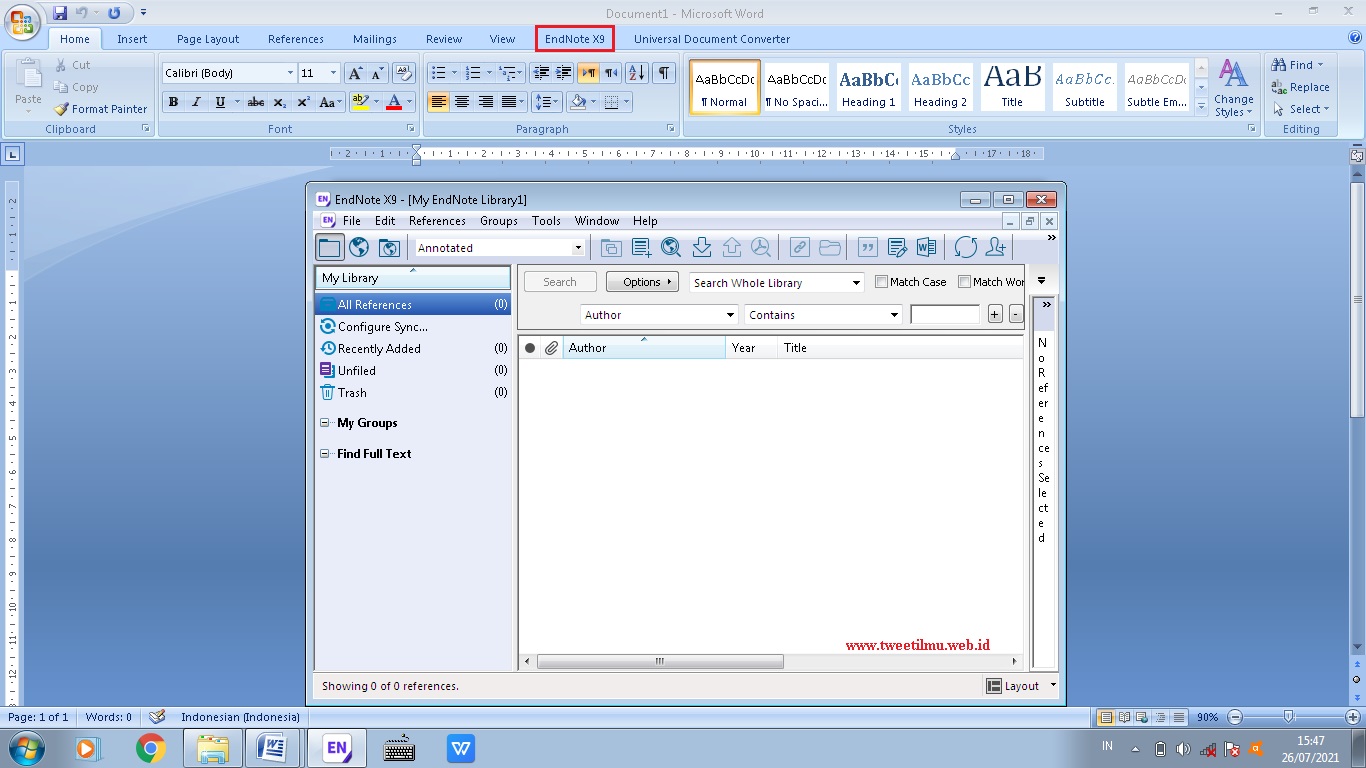This screenshot has width=1366, height=768.
Task: Collapse the My Groups section
Action: [325, 423]
